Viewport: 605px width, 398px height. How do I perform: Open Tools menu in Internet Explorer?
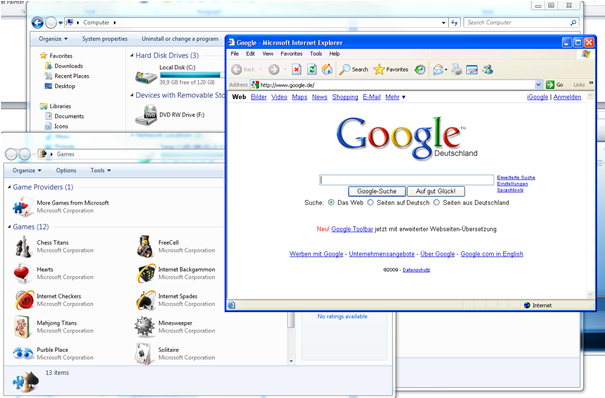point(316,54)
